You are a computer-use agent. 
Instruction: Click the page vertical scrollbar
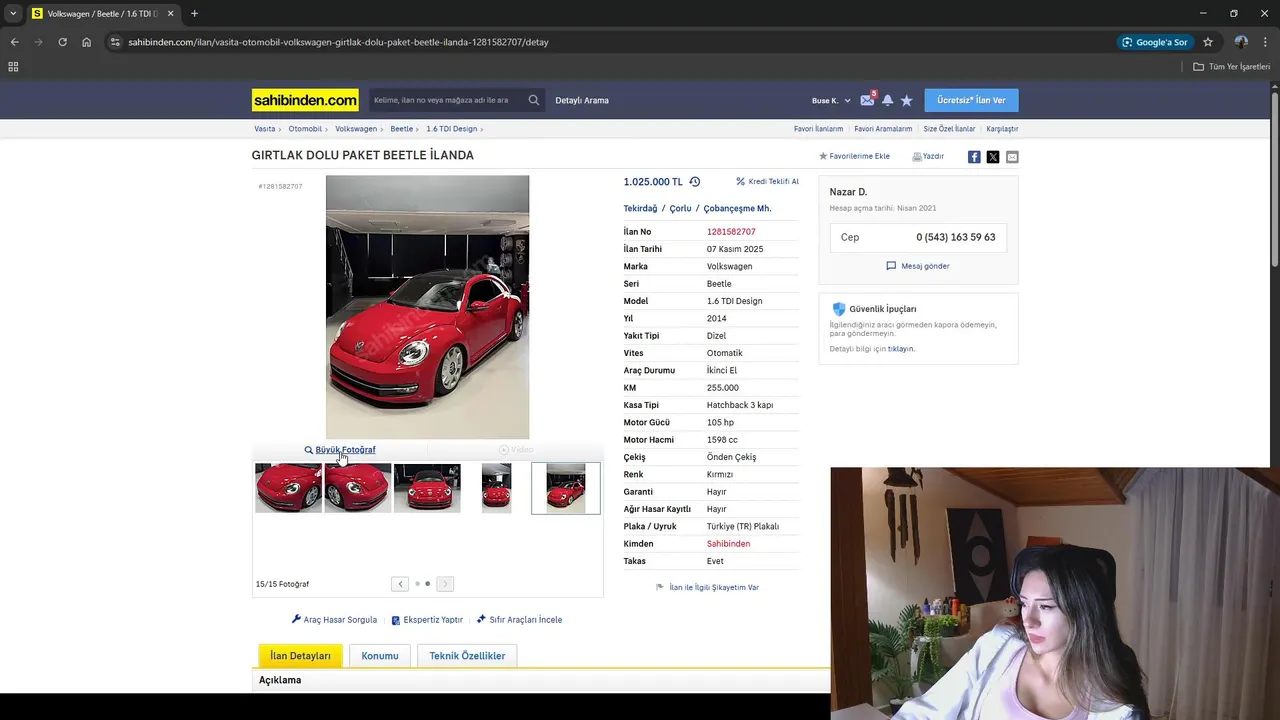click(x=1275, y=180)
